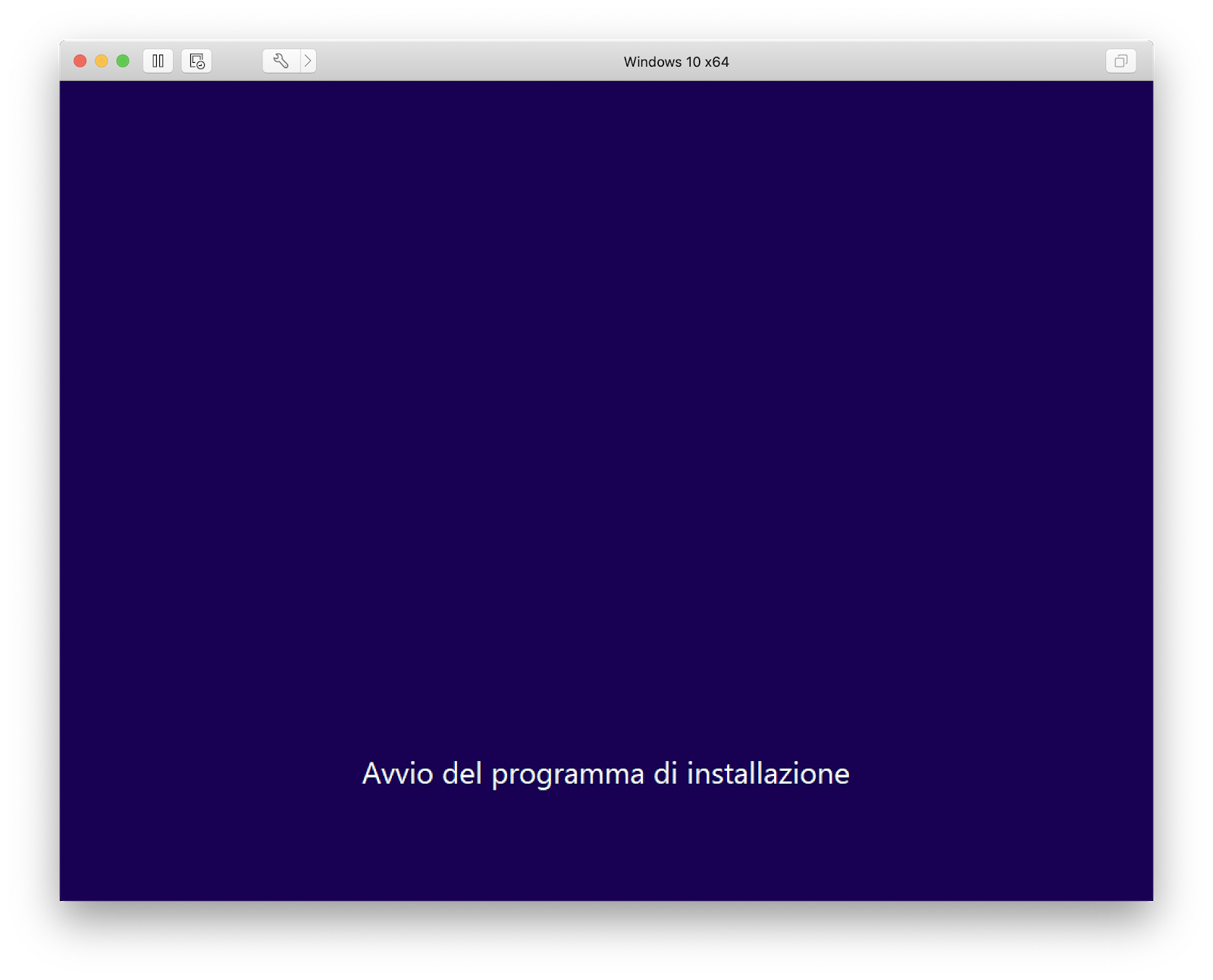Maximize the Windows 10 x64 window

123,61
